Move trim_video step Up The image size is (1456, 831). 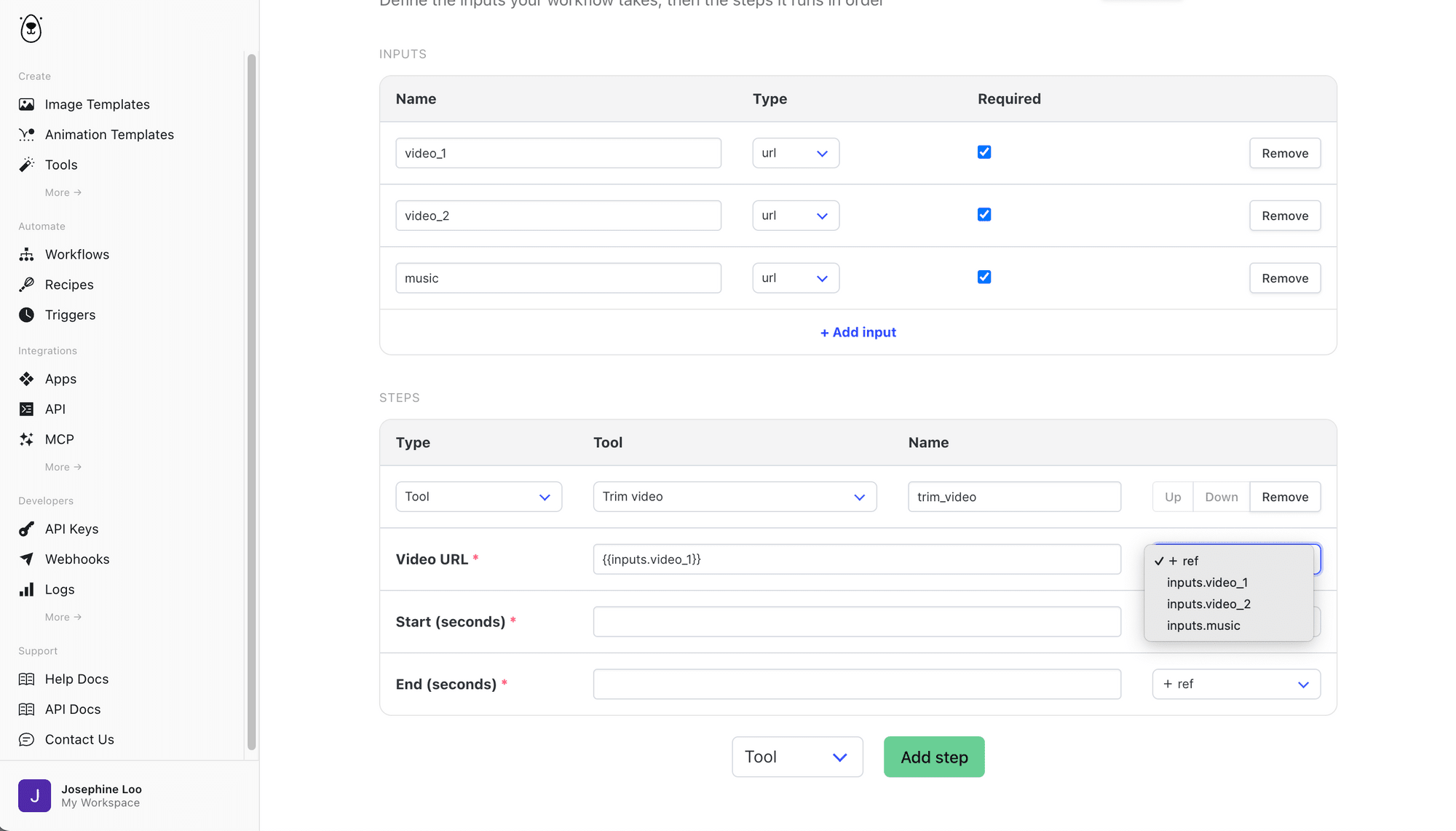[x=1173, y=497]
